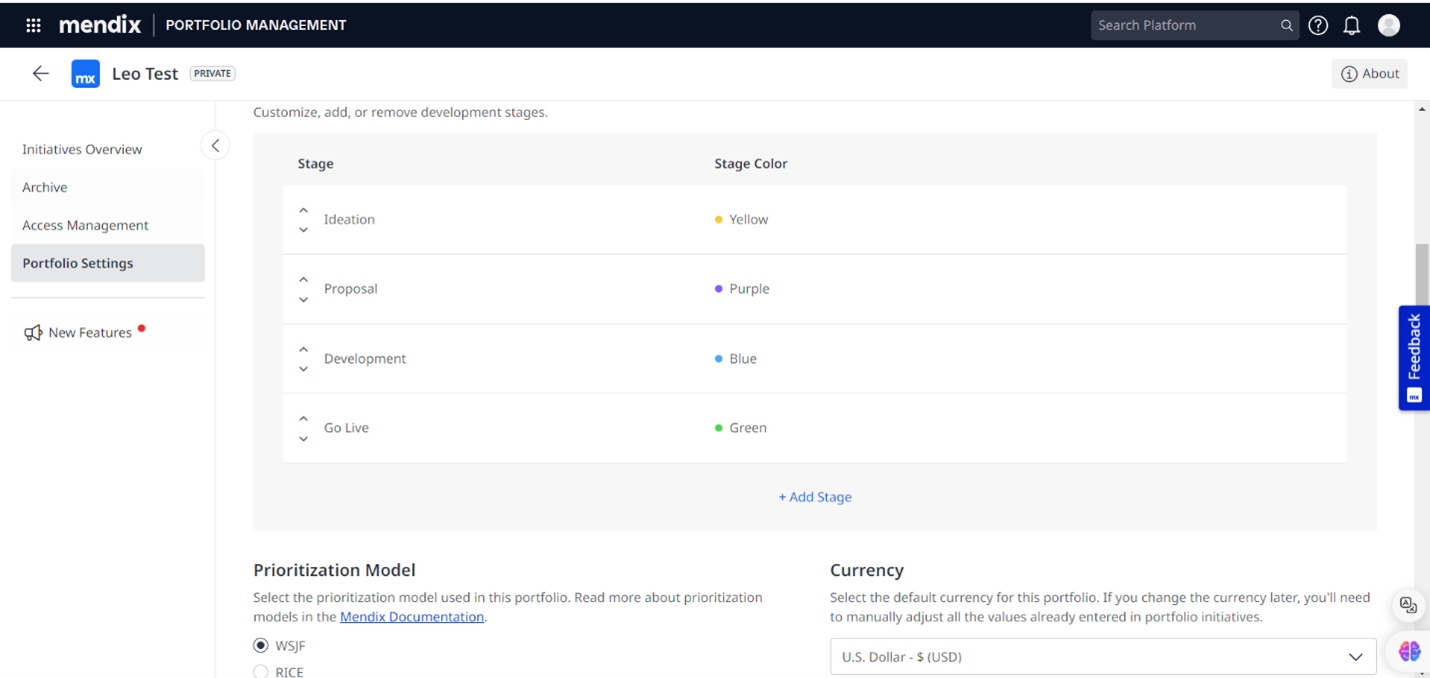This screenshot has width=1430, height=678.
Task: Move the Proposal stage up
Action: click(x=303, y=280)
